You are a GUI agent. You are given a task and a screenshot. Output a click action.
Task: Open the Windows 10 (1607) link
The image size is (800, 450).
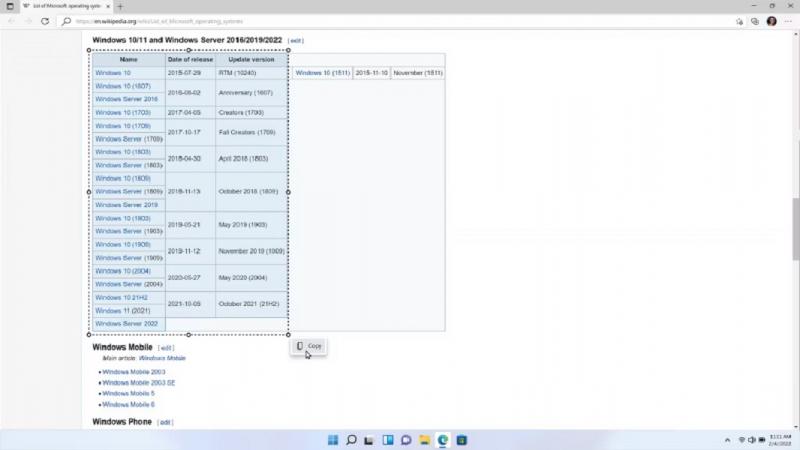click(123, 86)
